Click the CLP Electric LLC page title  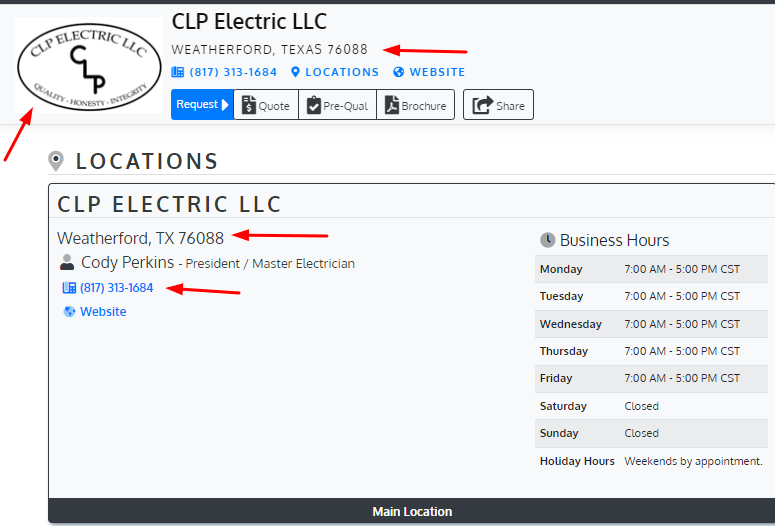(x=249, y=22)
